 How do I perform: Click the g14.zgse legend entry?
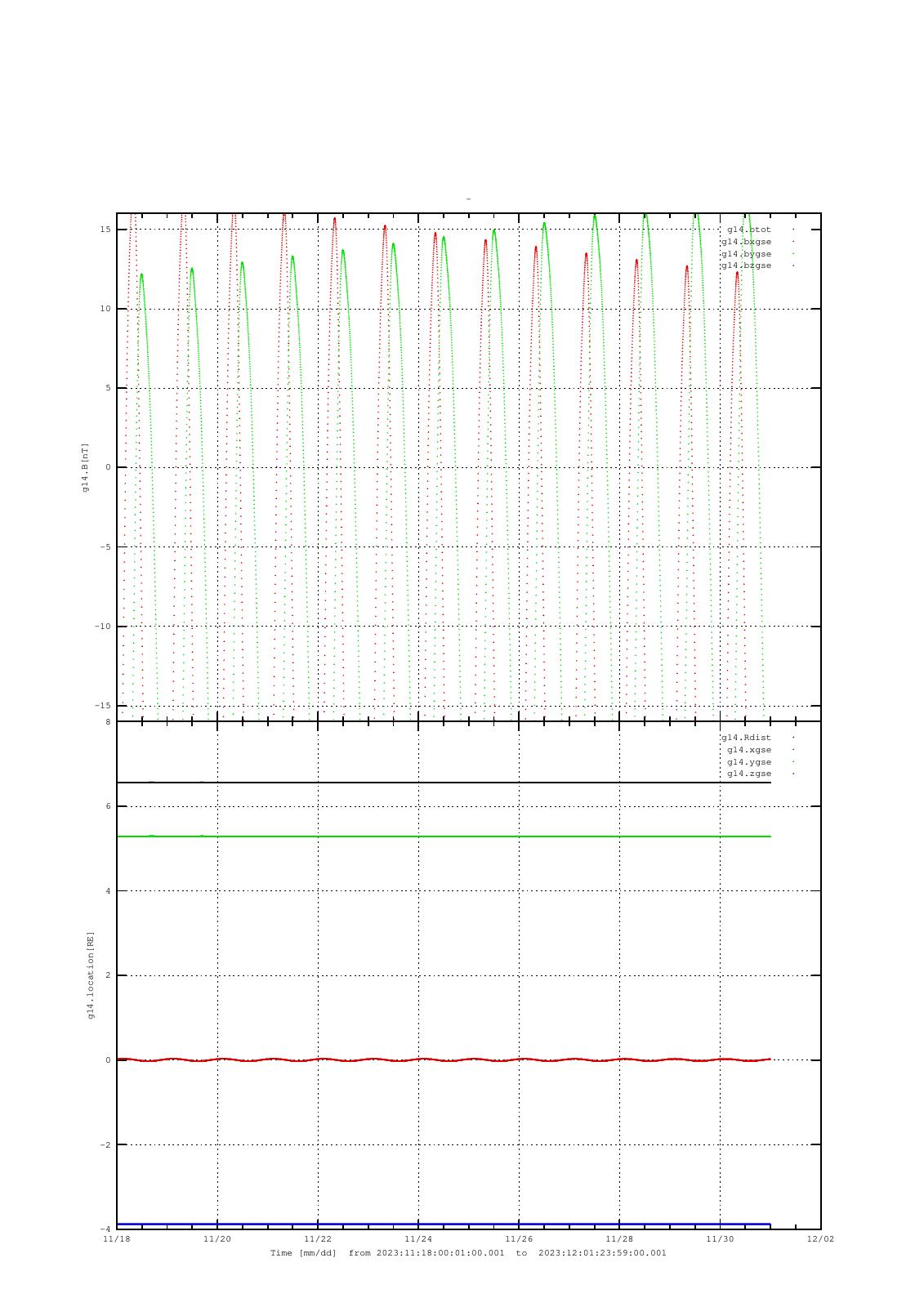749,774
